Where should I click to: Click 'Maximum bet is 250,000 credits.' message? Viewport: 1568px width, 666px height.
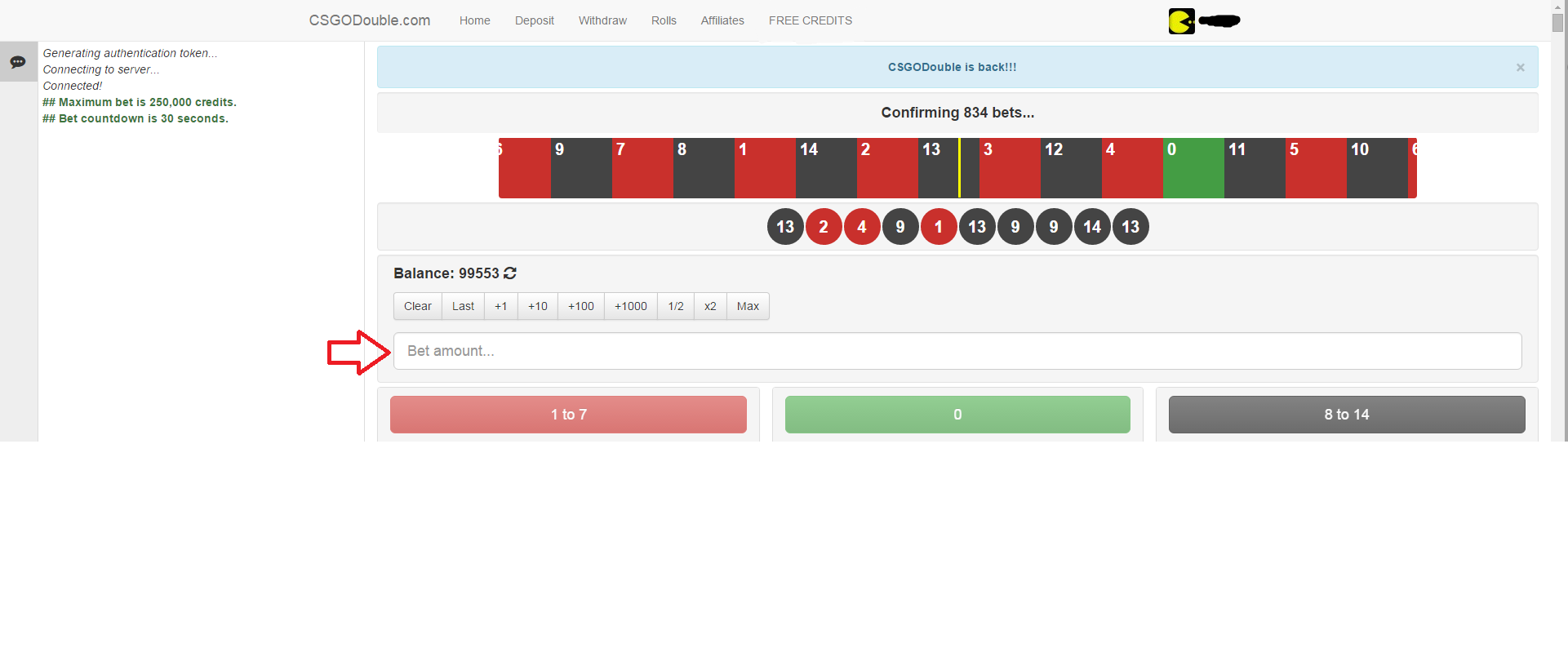pos(140,102)
